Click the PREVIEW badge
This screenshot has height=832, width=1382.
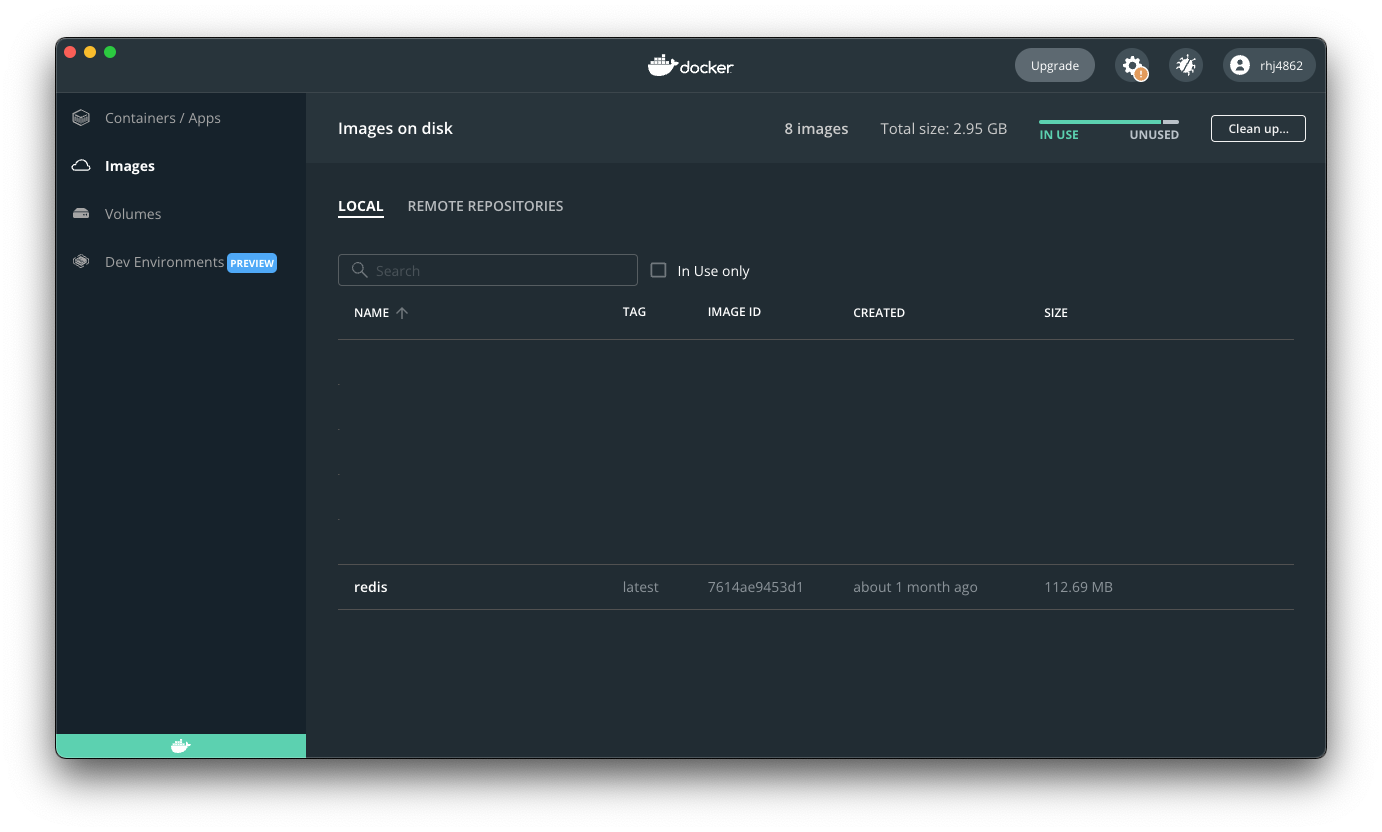[252, 263]
